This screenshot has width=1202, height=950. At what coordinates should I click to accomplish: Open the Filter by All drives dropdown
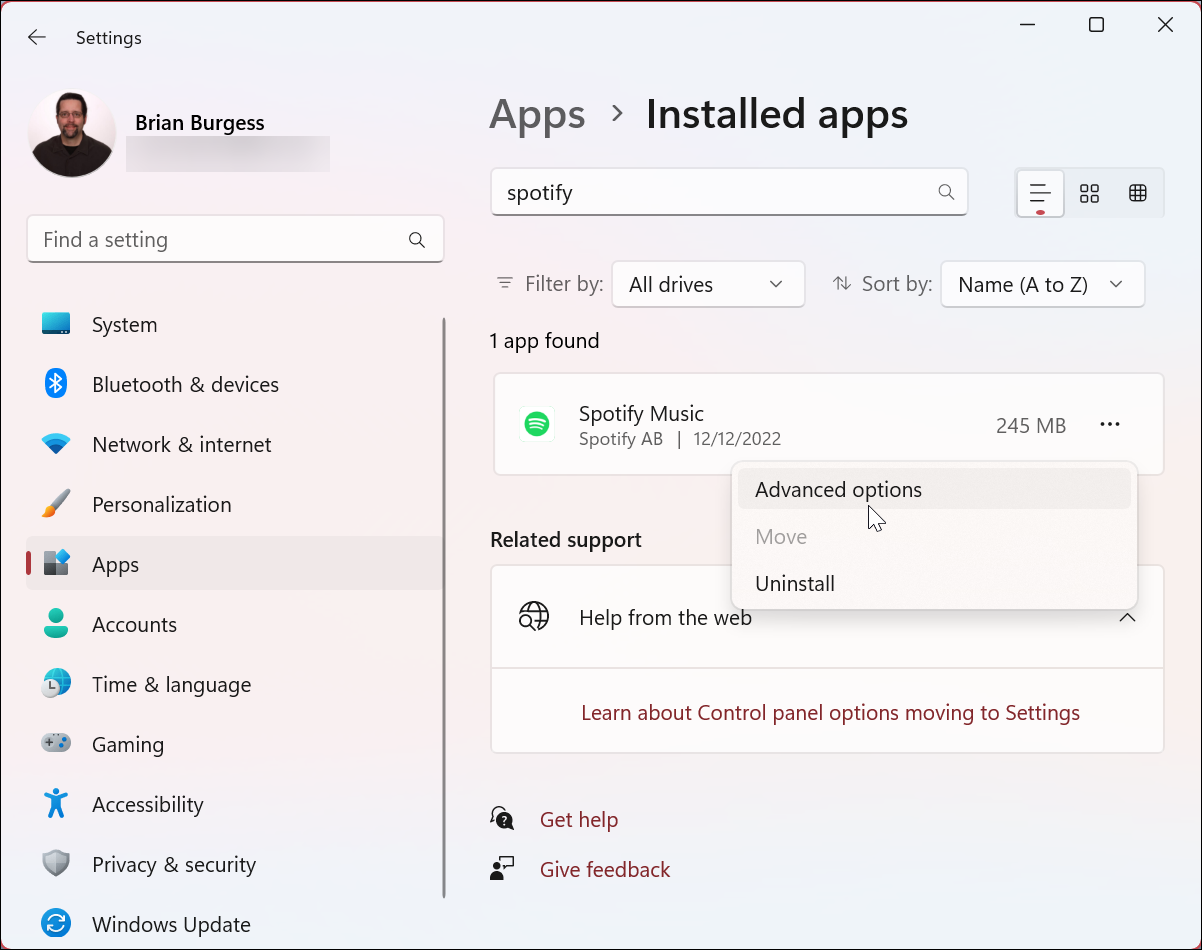tap(708, 284)
